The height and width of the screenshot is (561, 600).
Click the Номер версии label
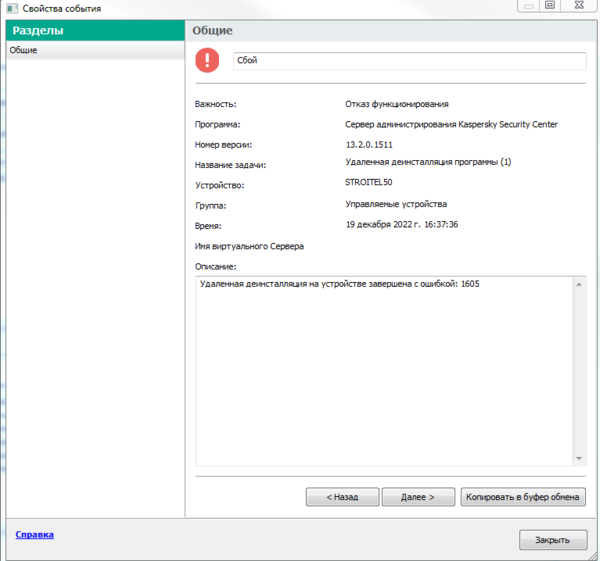pos(223,145)
